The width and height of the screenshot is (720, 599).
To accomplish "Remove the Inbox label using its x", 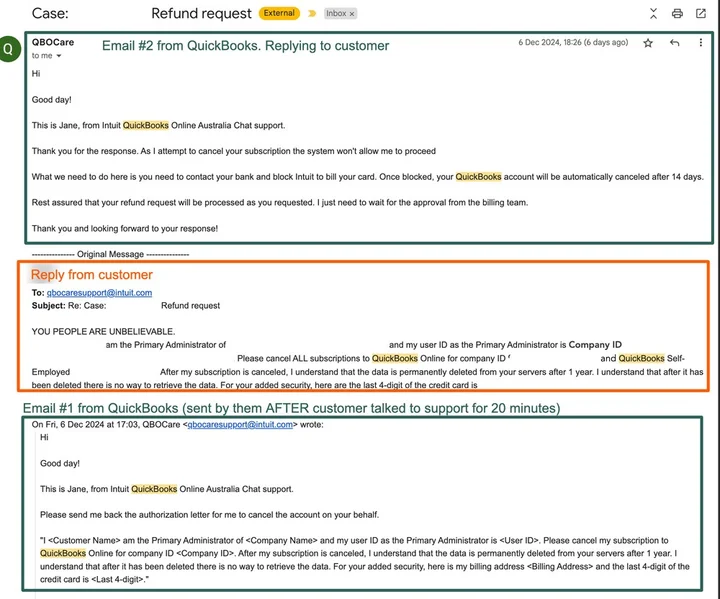I will 352,14.
